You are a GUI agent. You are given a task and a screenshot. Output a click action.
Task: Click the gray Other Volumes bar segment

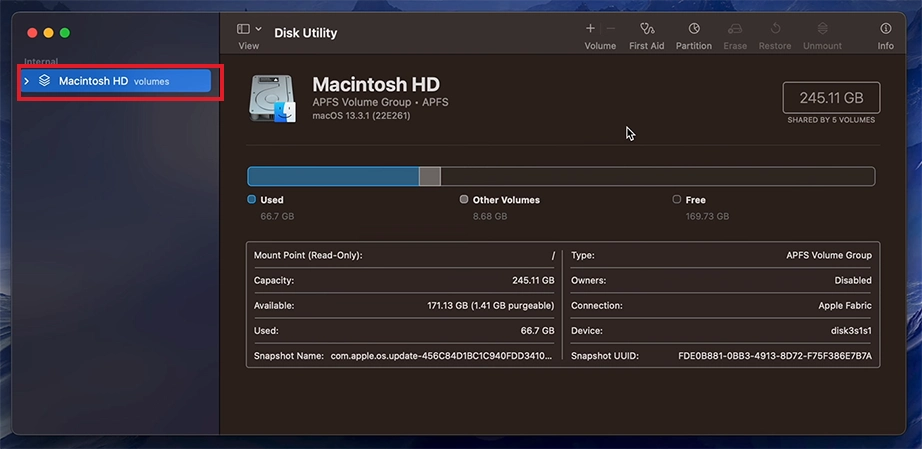(430, 176)
